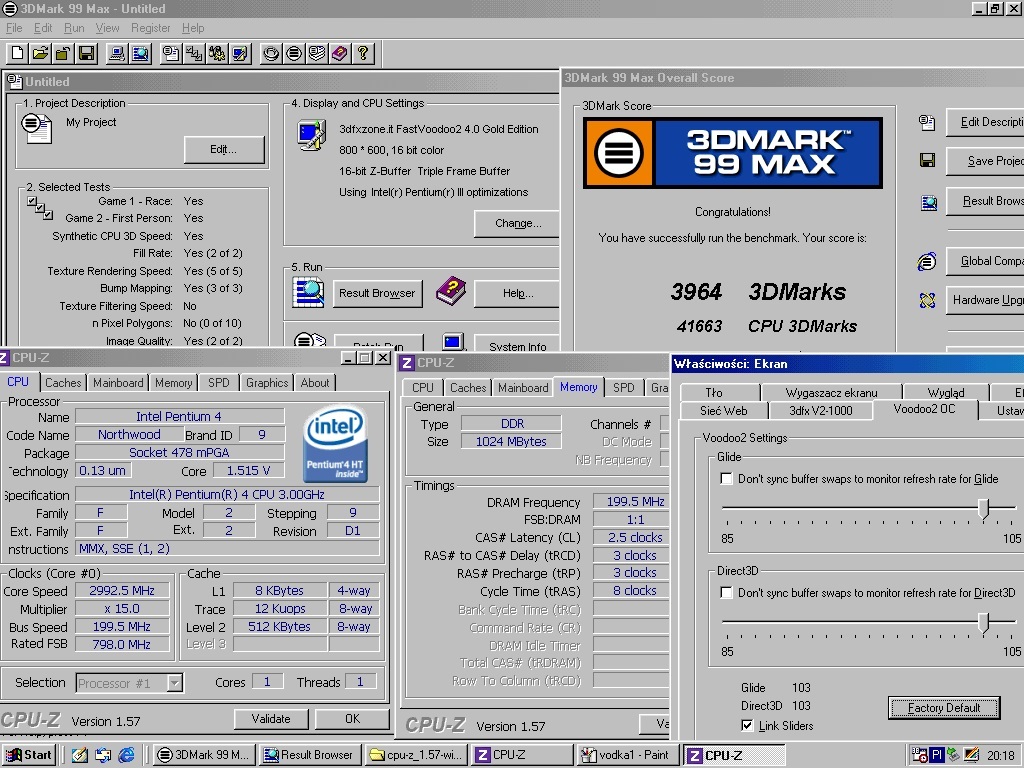The height and width of the screenshot is (768, 1024).
Task: Select the Sieć Web tab
Action: coord(723,411)
